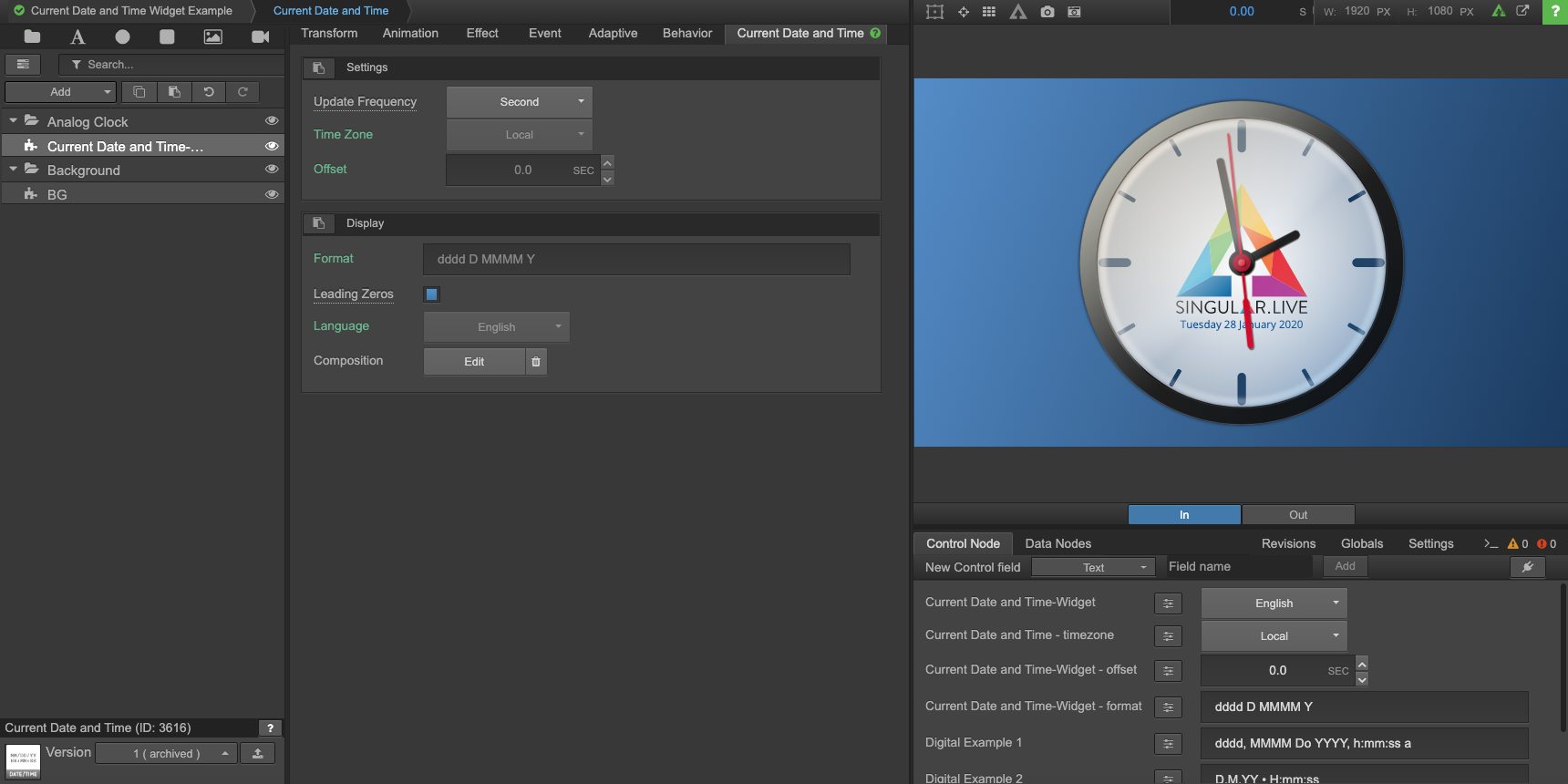Viewport: 1568px width, 784px height.
Task: Select the Text tool icon
Action: [x=77, y=36]
